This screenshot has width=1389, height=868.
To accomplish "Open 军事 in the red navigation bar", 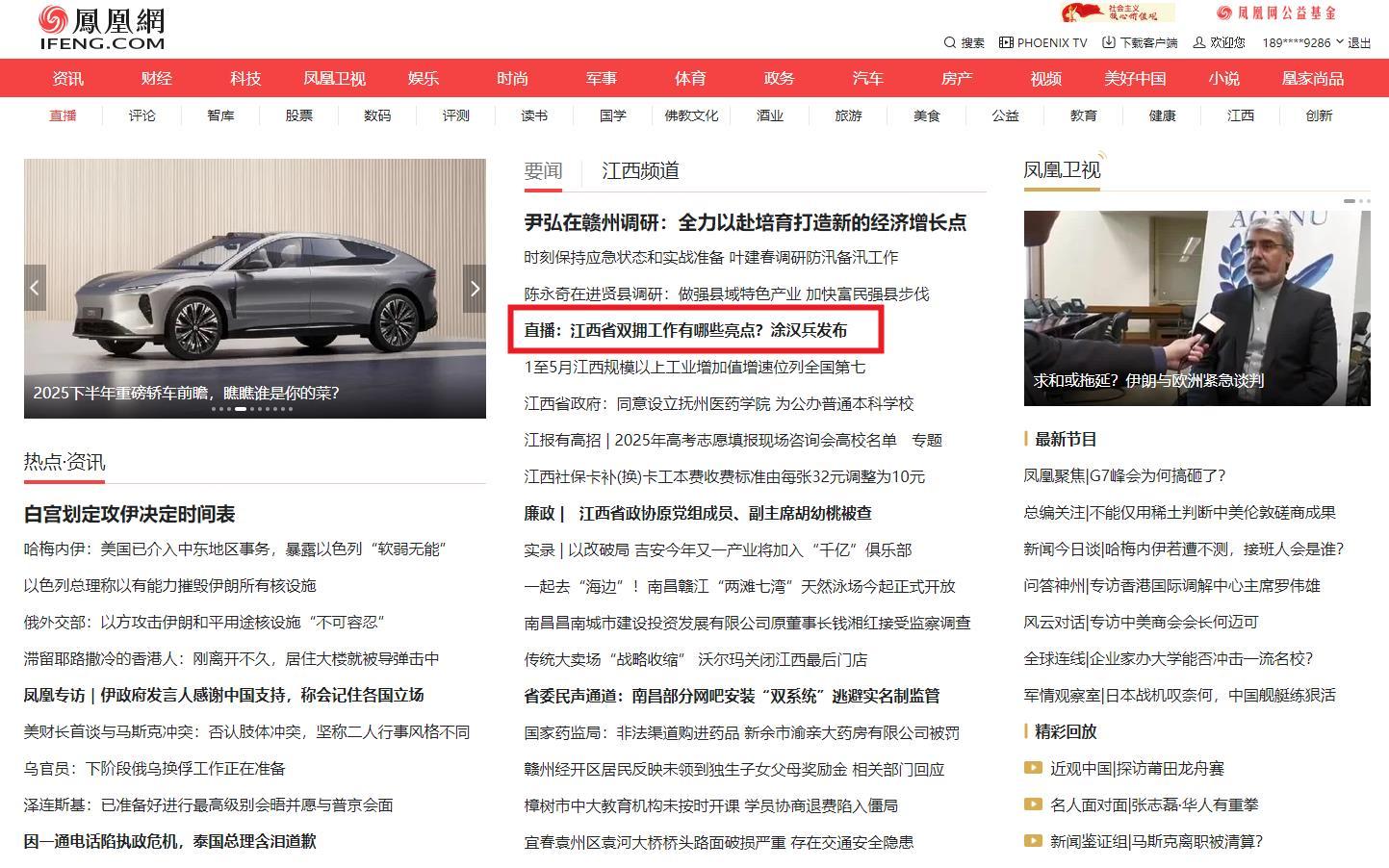I will tap(602, 78).
